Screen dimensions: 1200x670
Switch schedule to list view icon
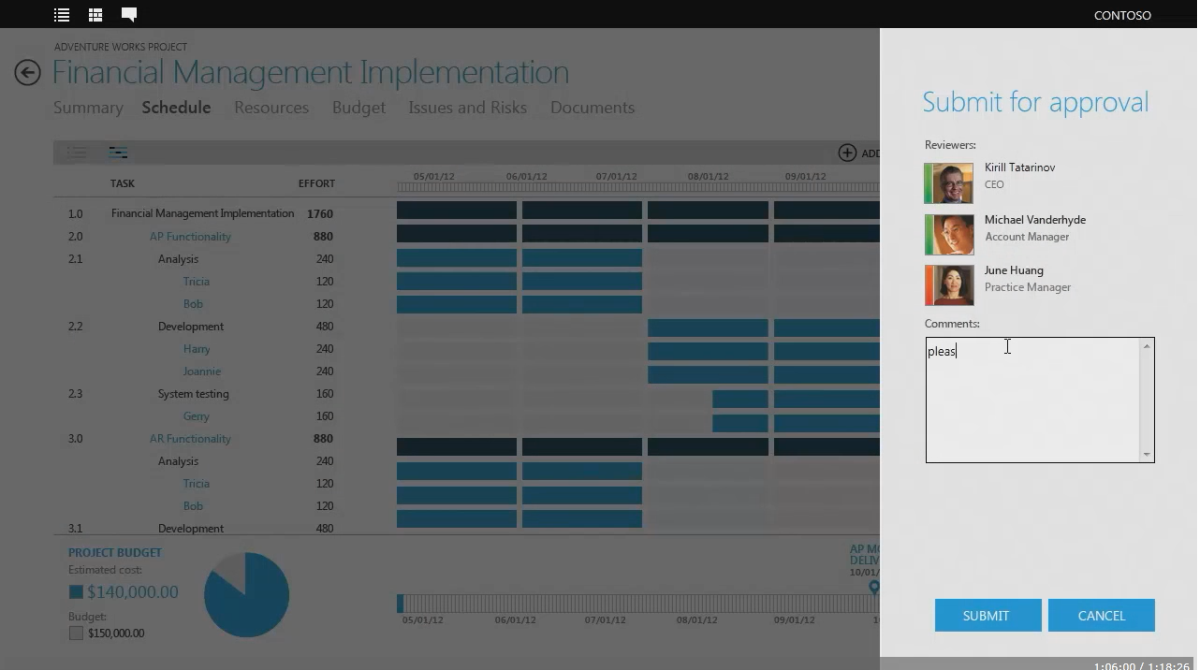click(x=77, y=153)
